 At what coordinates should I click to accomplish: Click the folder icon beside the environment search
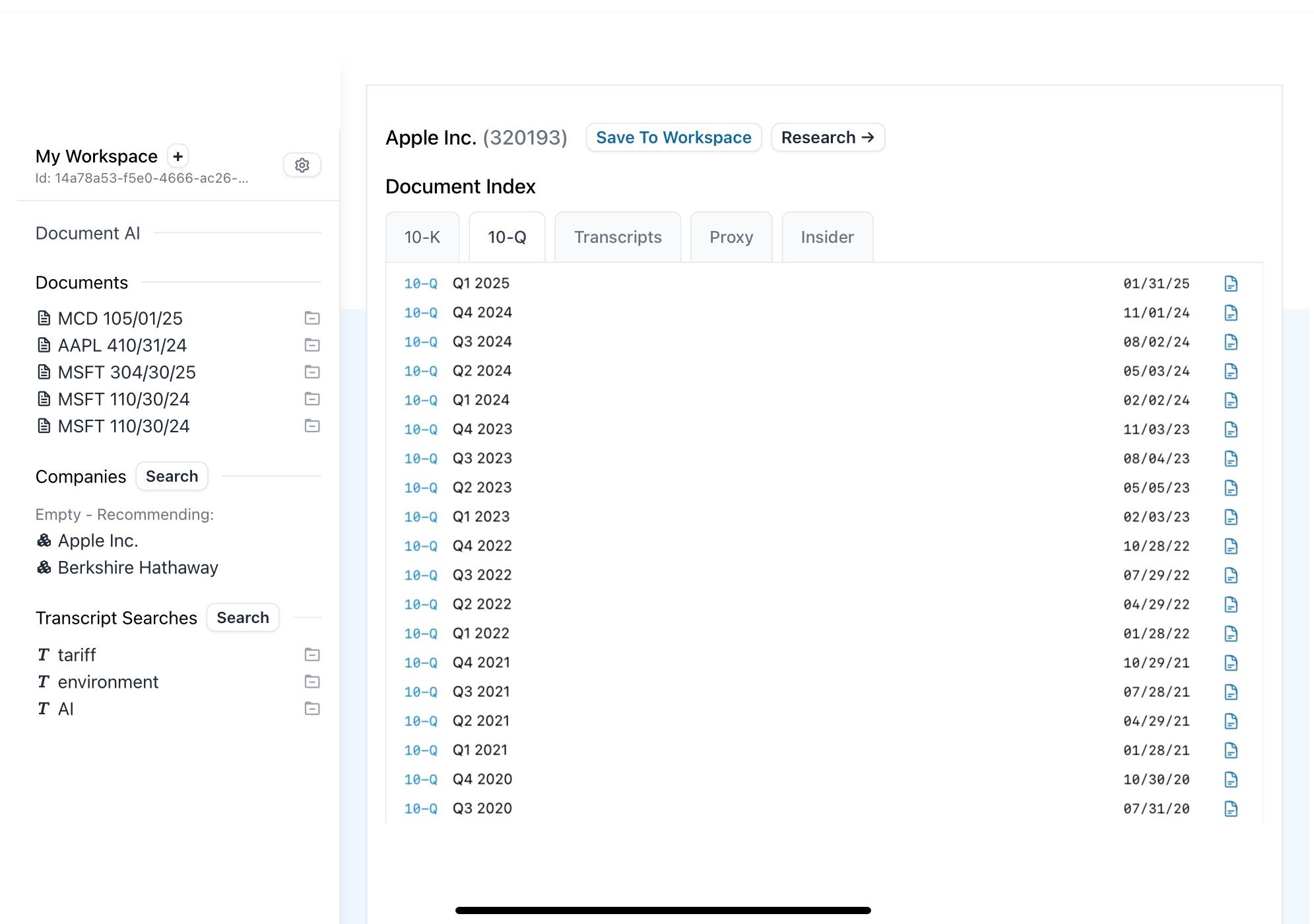pos(312,682)
